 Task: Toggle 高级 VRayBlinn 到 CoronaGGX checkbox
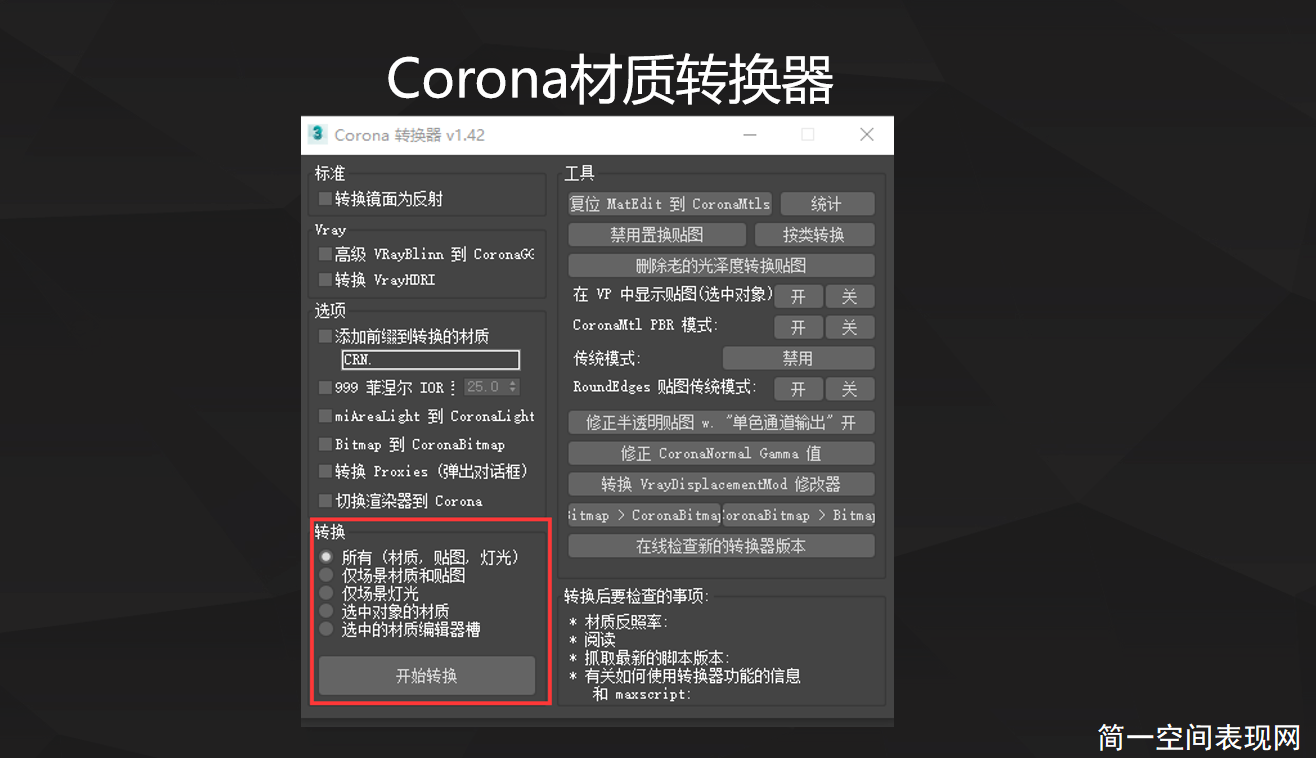tap(325, 254)
